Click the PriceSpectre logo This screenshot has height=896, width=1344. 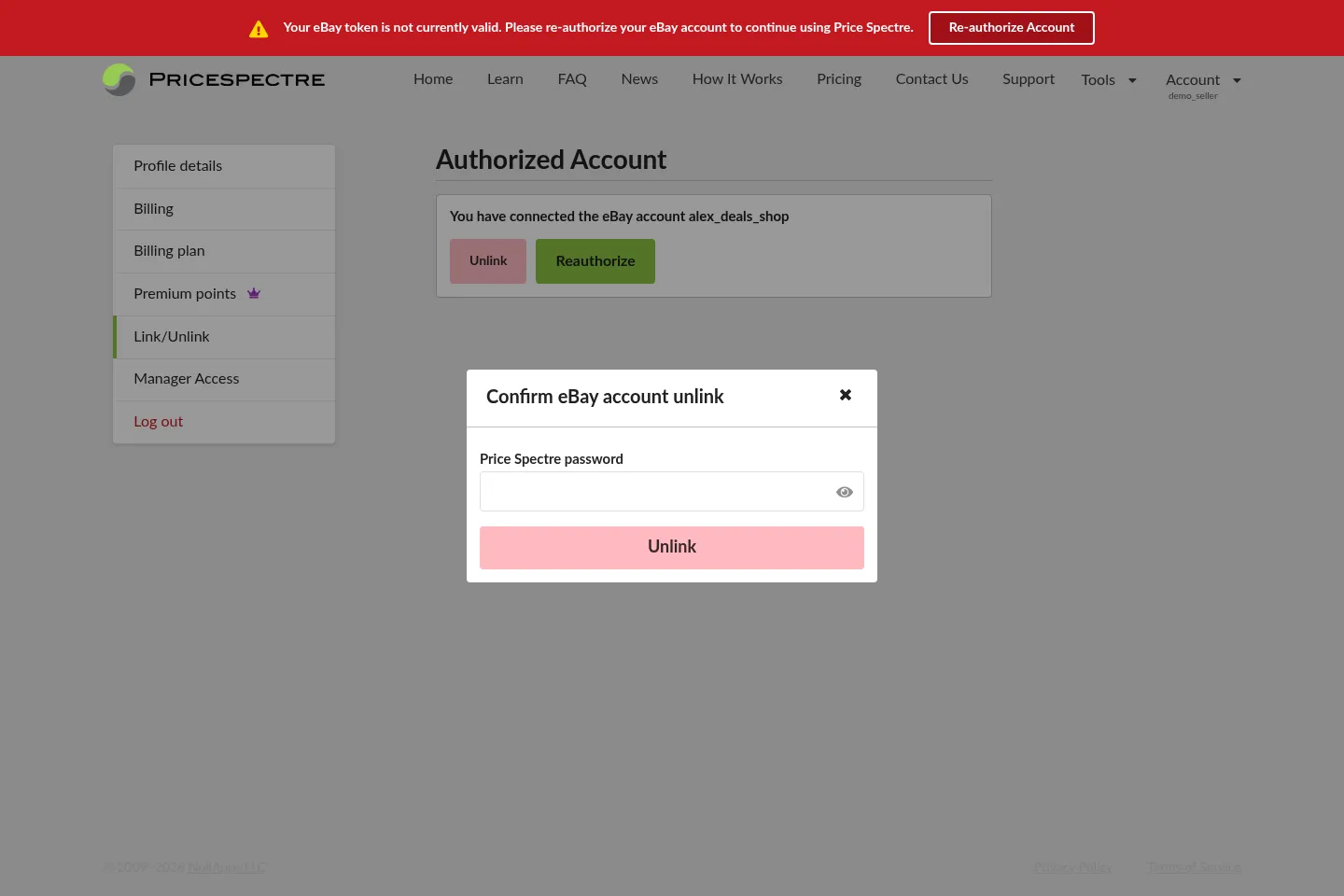(214, 79)
